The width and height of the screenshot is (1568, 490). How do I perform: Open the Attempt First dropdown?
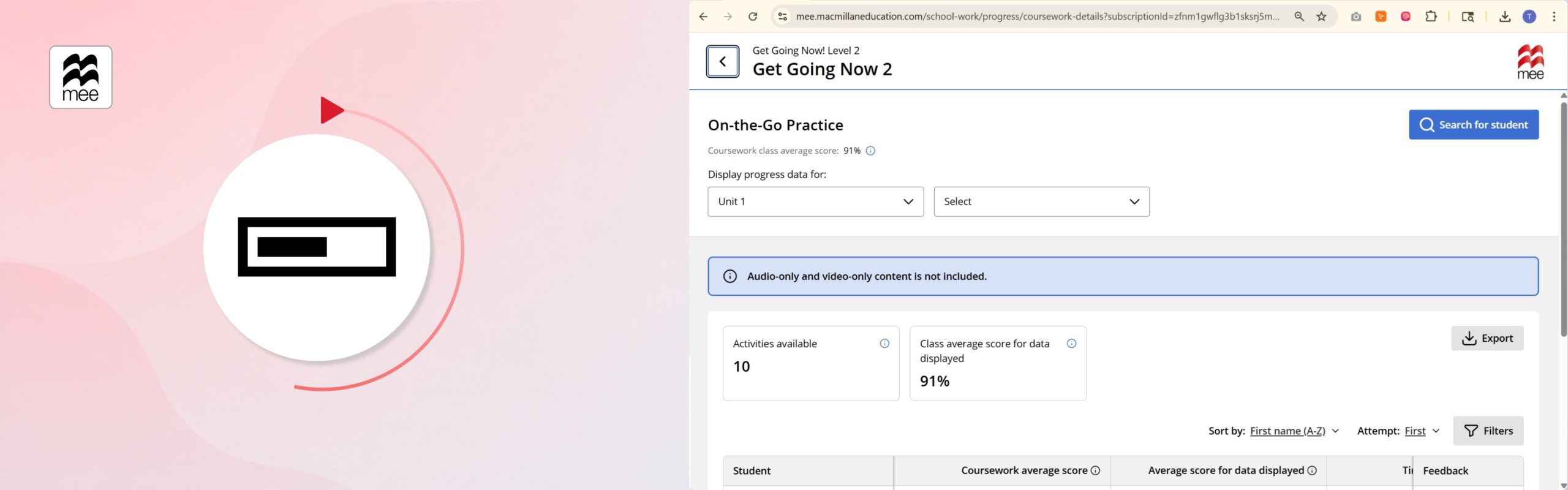(1422, 431)
